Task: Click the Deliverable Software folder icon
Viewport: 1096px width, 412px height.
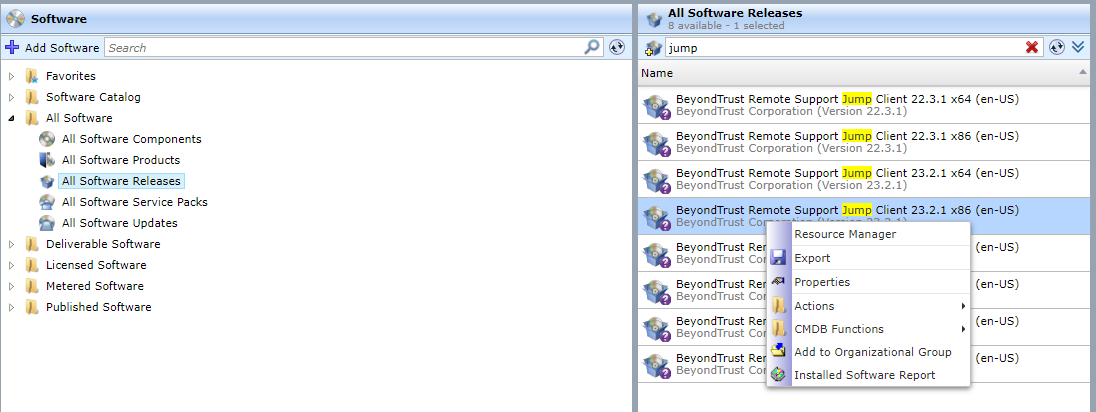Action: 31,243
